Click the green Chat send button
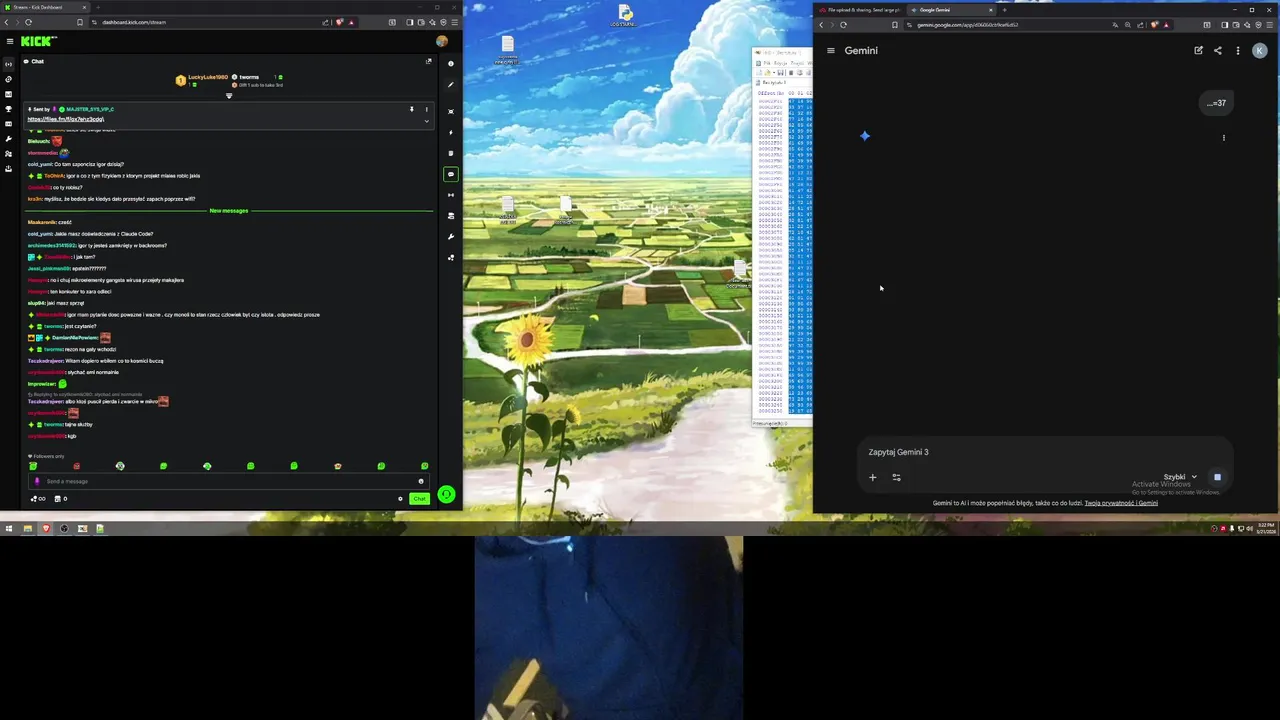 419,498
